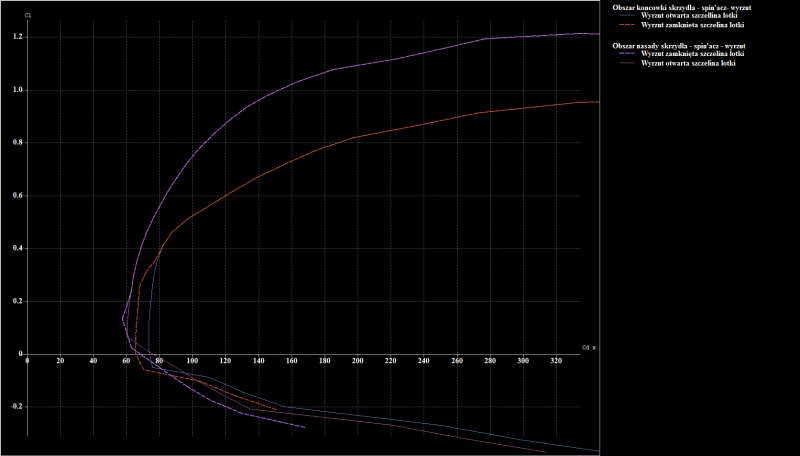Image resolution: width=800 pixels, height=456 pixels.
Task: Toggle 'Wyrzut zamknięta szczelina lotki' under nasady group
Action: (x=691, y=54)
